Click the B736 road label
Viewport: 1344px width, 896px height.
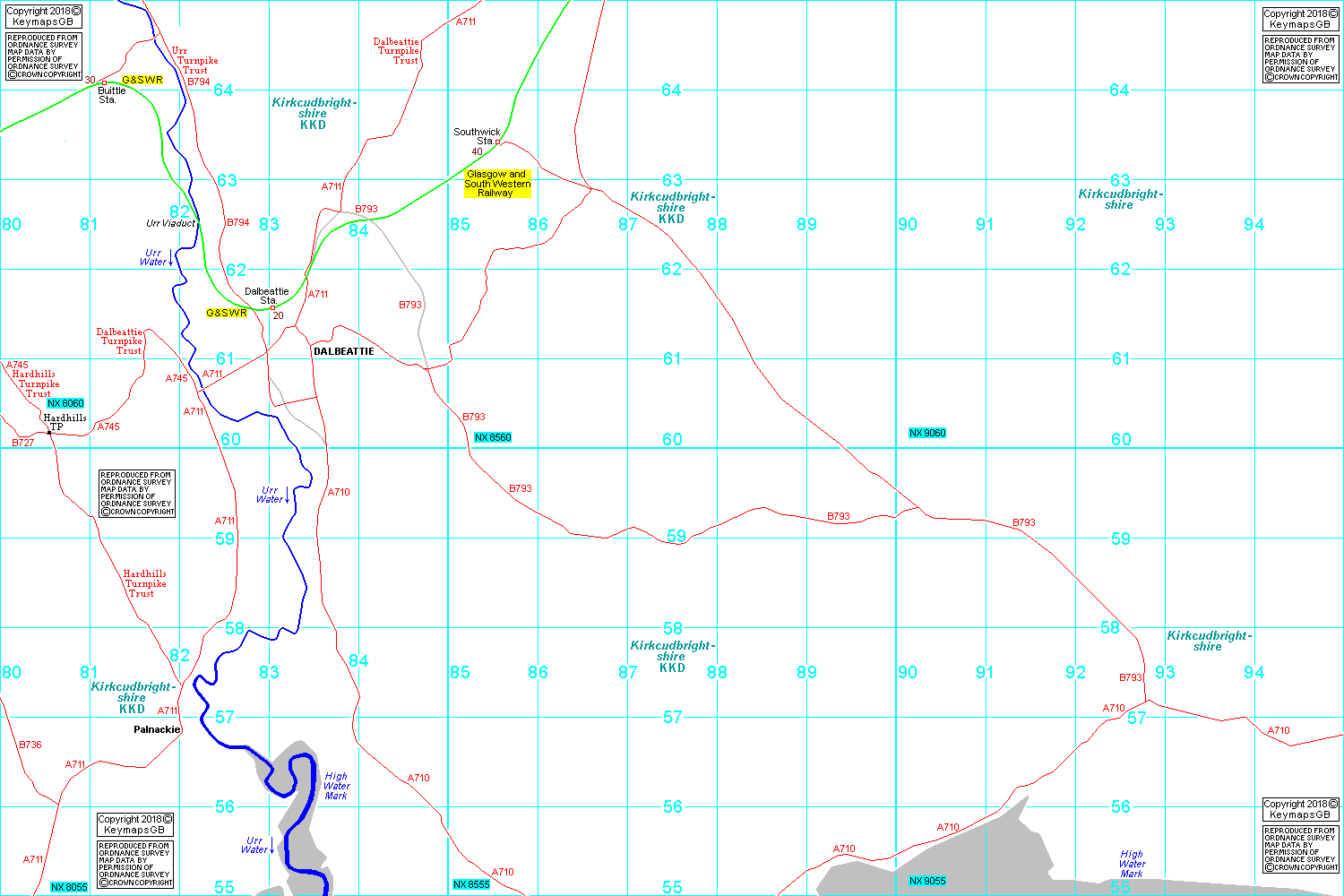[30, 745]
